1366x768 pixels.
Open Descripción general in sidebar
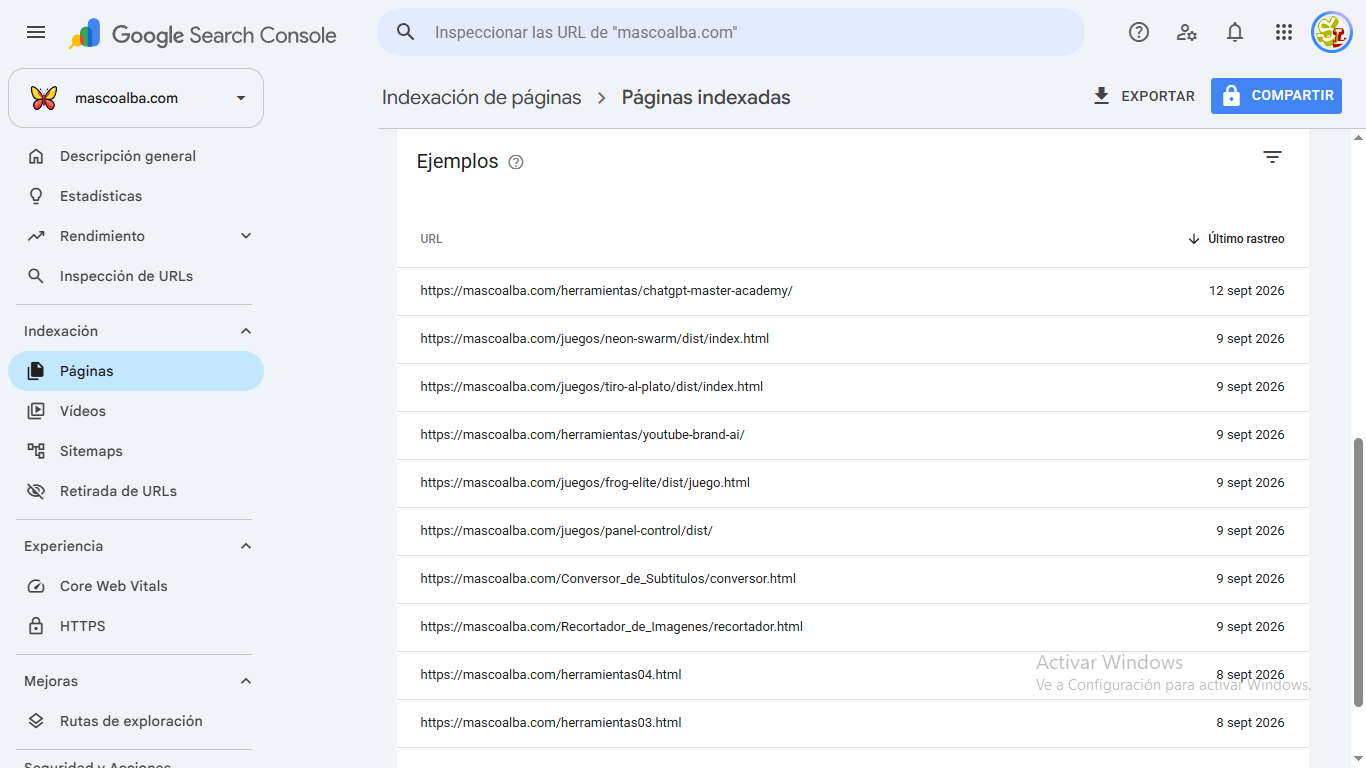[x=136, y=156]
